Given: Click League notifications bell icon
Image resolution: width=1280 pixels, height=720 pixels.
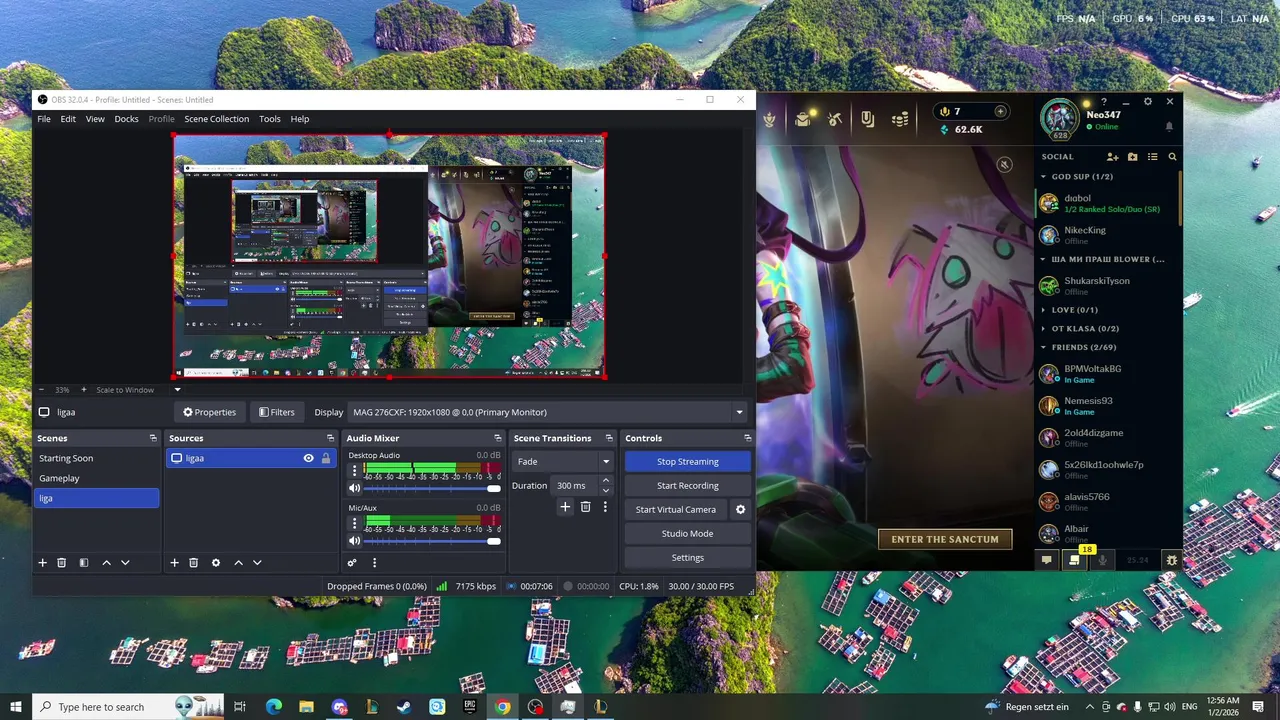Looking at the screenshot, I should [1168, 127].
